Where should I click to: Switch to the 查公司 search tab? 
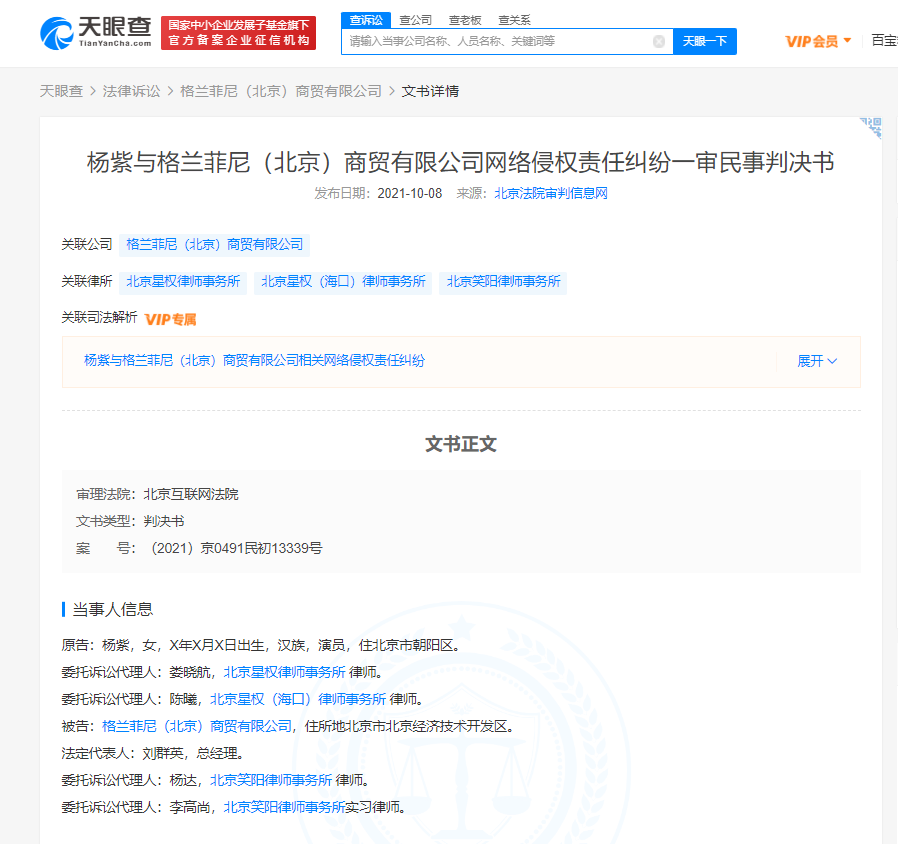click(415, 19)
